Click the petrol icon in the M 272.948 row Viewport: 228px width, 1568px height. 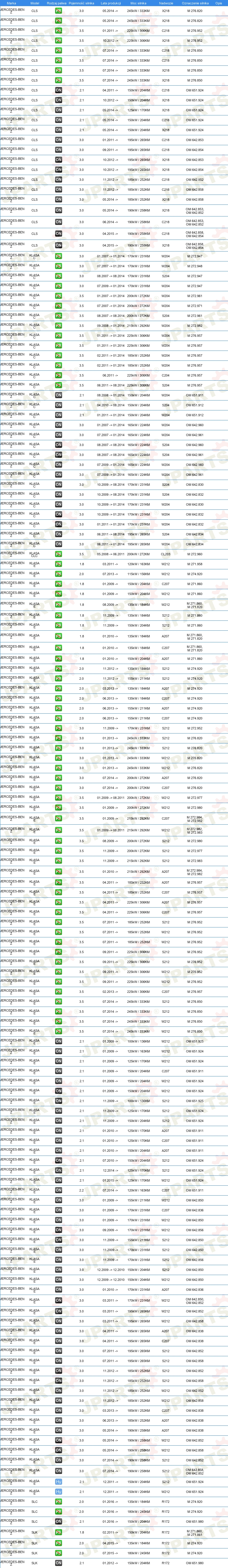pos(58,266)
